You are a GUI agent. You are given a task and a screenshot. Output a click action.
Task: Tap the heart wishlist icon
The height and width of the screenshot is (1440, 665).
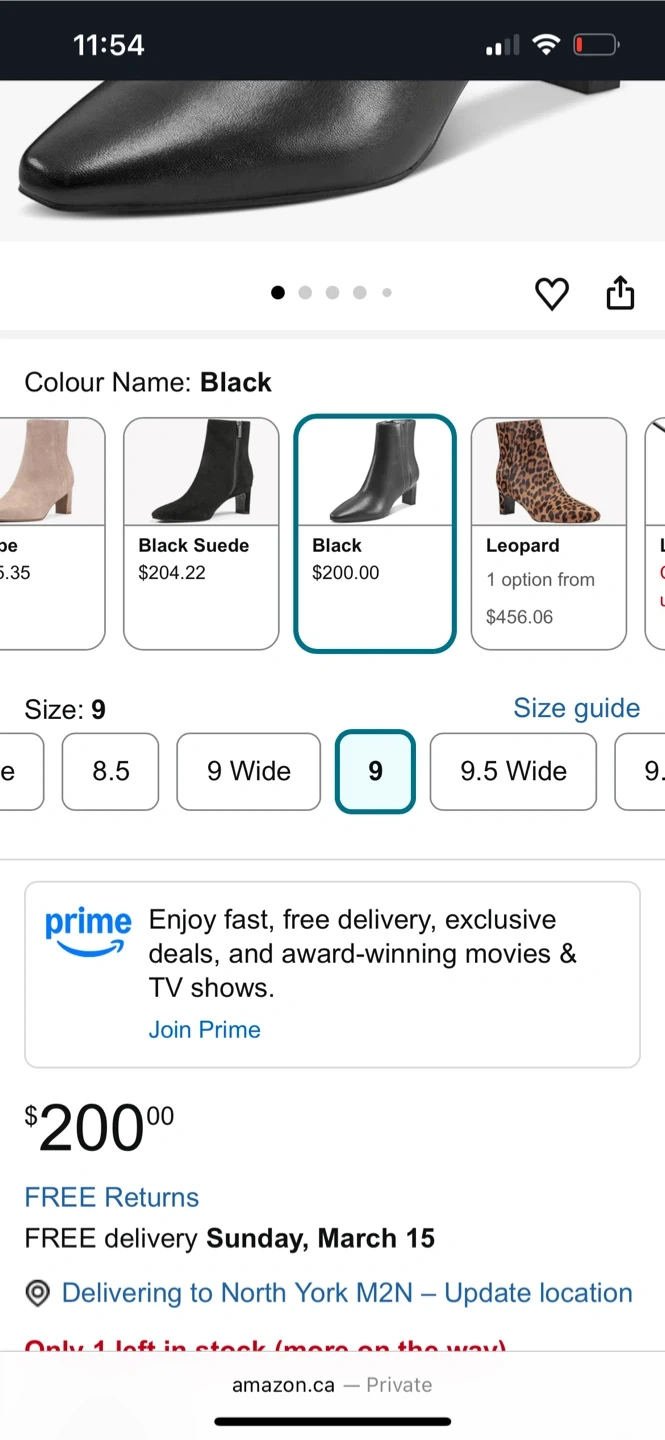pyautogui.click(x=551, y=293)
